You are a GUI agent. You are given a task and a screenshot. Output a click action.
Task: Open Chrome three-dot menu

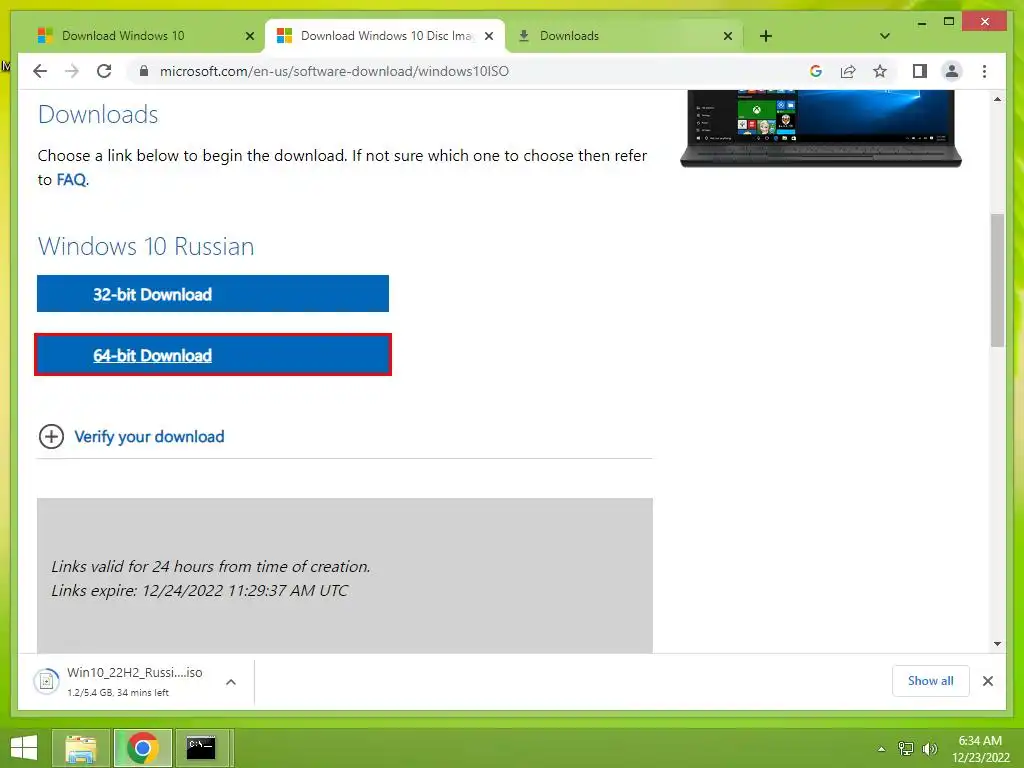click(x=984, y=71)
